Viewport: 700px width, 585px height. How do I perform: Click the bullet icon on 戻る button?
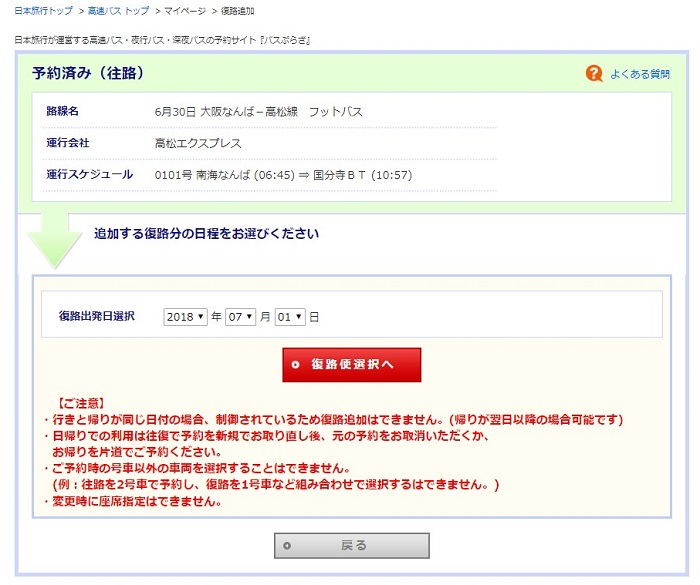pos(287,545)
